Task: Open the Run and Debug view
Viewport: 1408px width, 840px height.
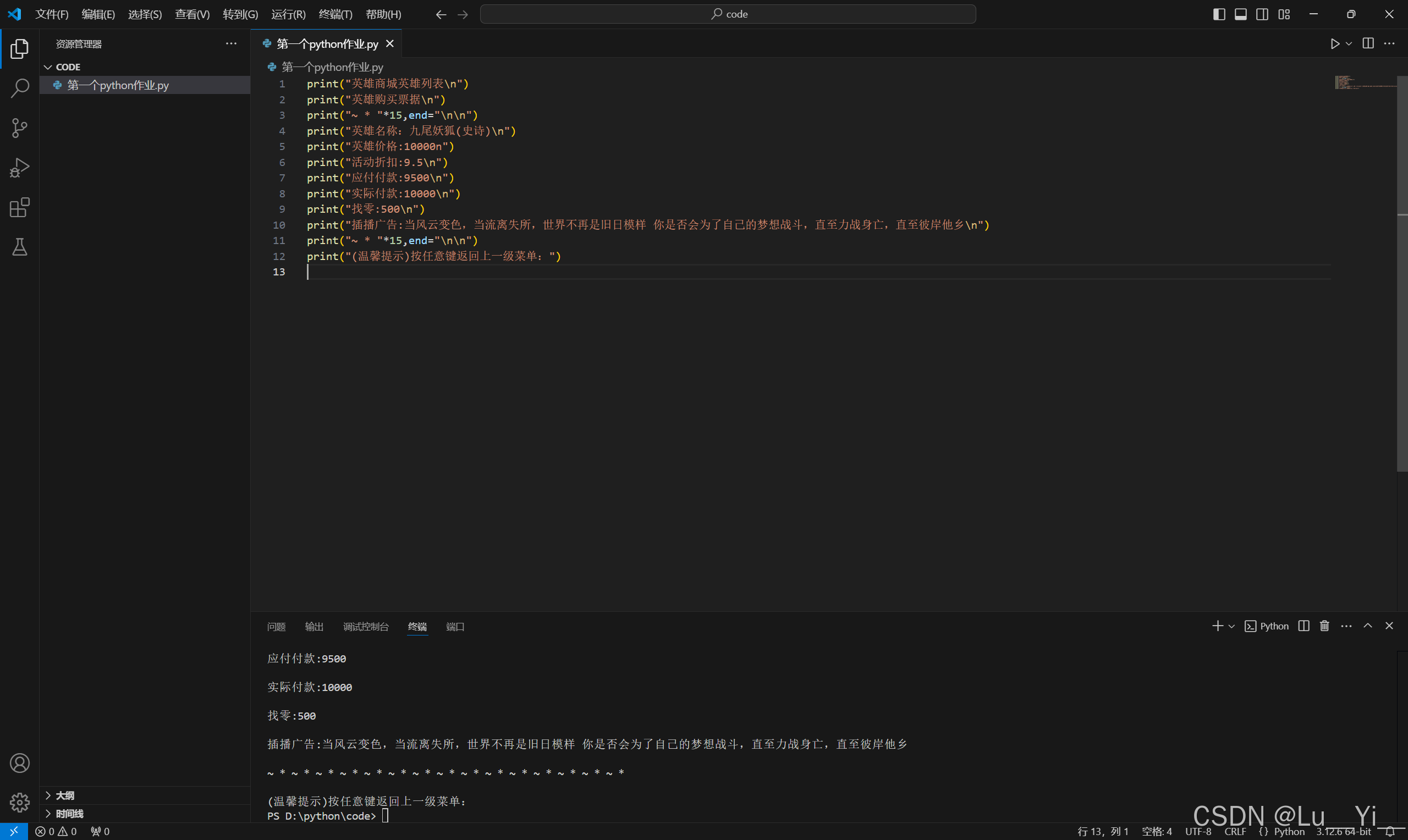Action: 20,168
